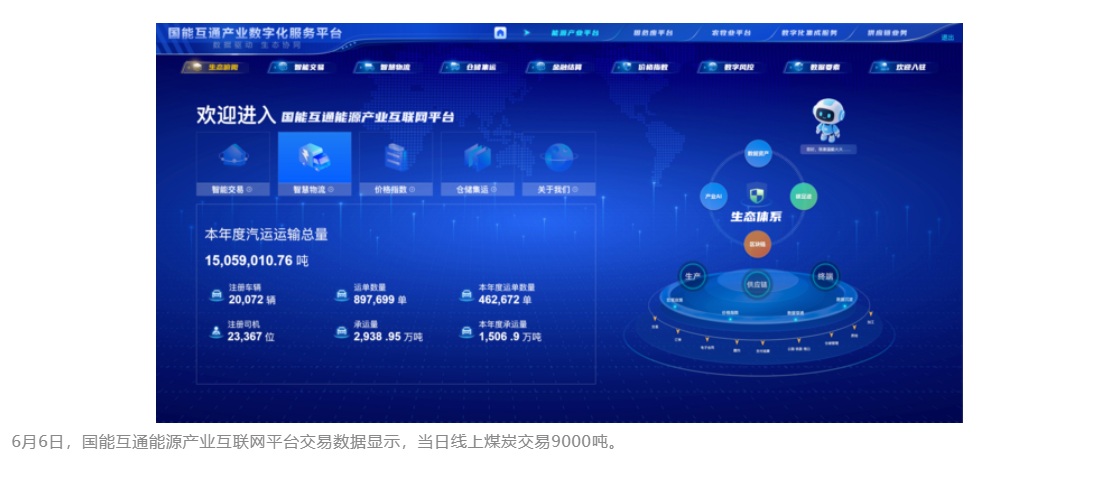
Task: Click the 运单数量 stat icon
Action: click(342, 294)
